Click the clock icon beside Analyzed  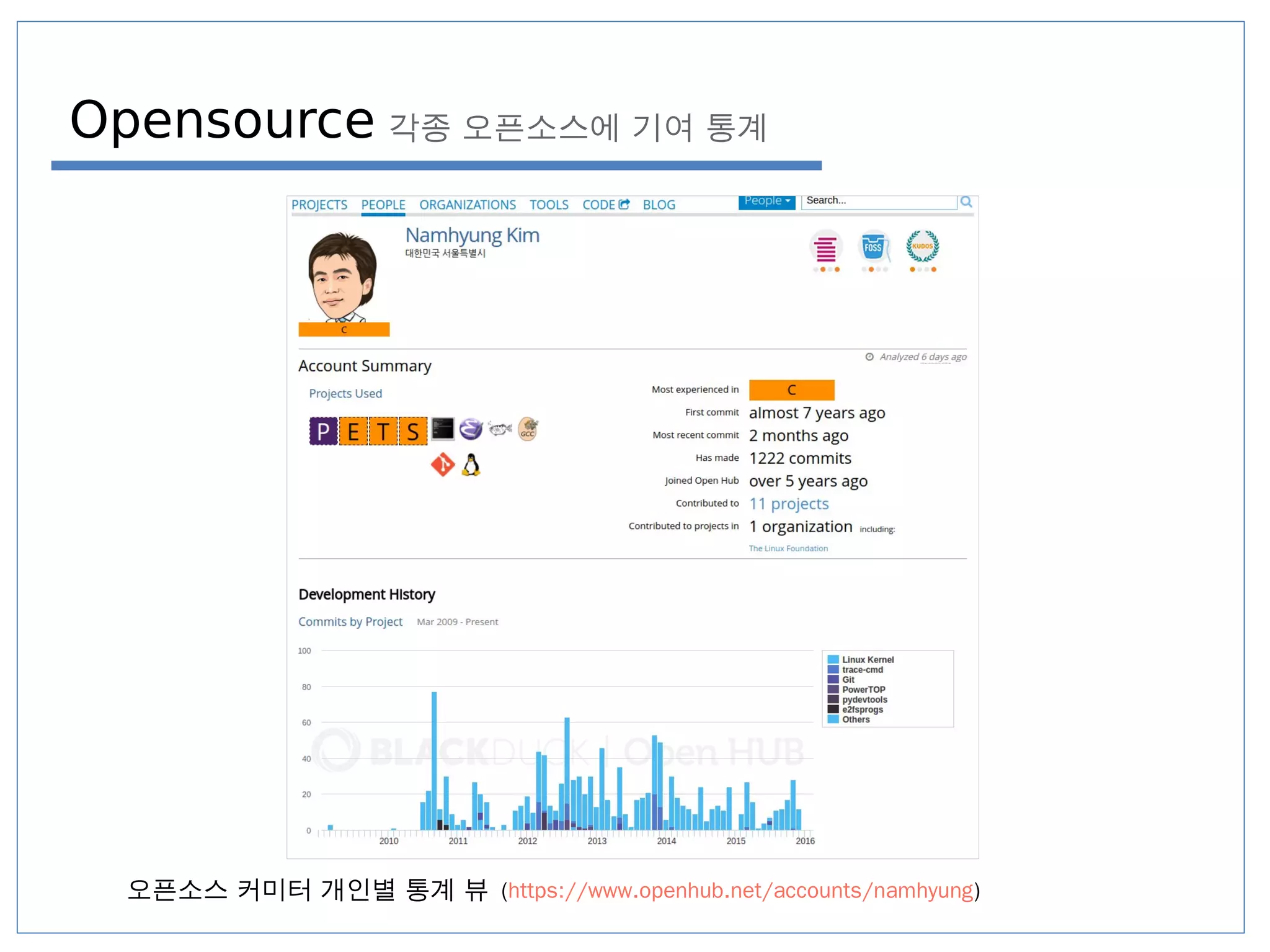pyautogui.click(x=869, y=357)
